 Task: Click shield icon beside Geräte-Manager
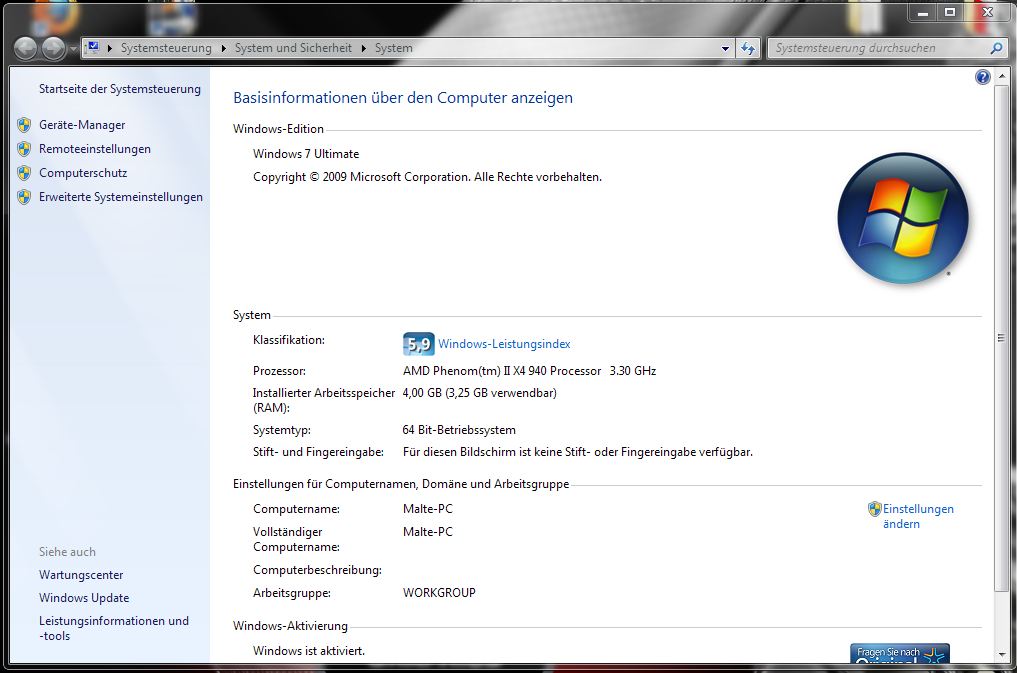tap(24, 125)
